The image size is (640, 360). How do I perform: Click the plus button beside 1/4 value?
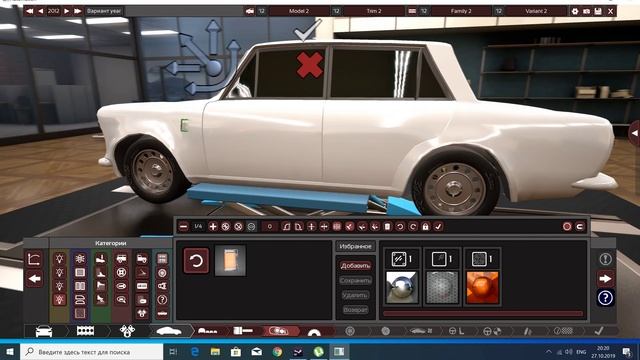[213, 227]
